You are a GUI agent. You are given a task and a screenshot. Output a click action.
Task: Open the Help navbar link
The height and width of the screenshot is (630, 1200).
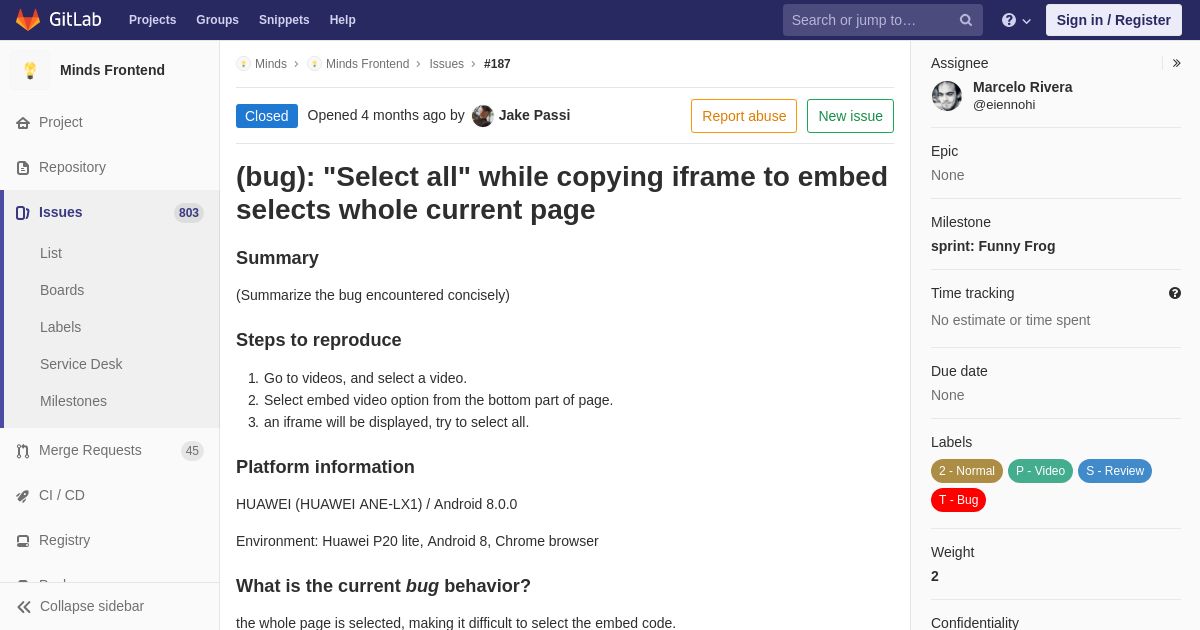[x=343, y=20]
